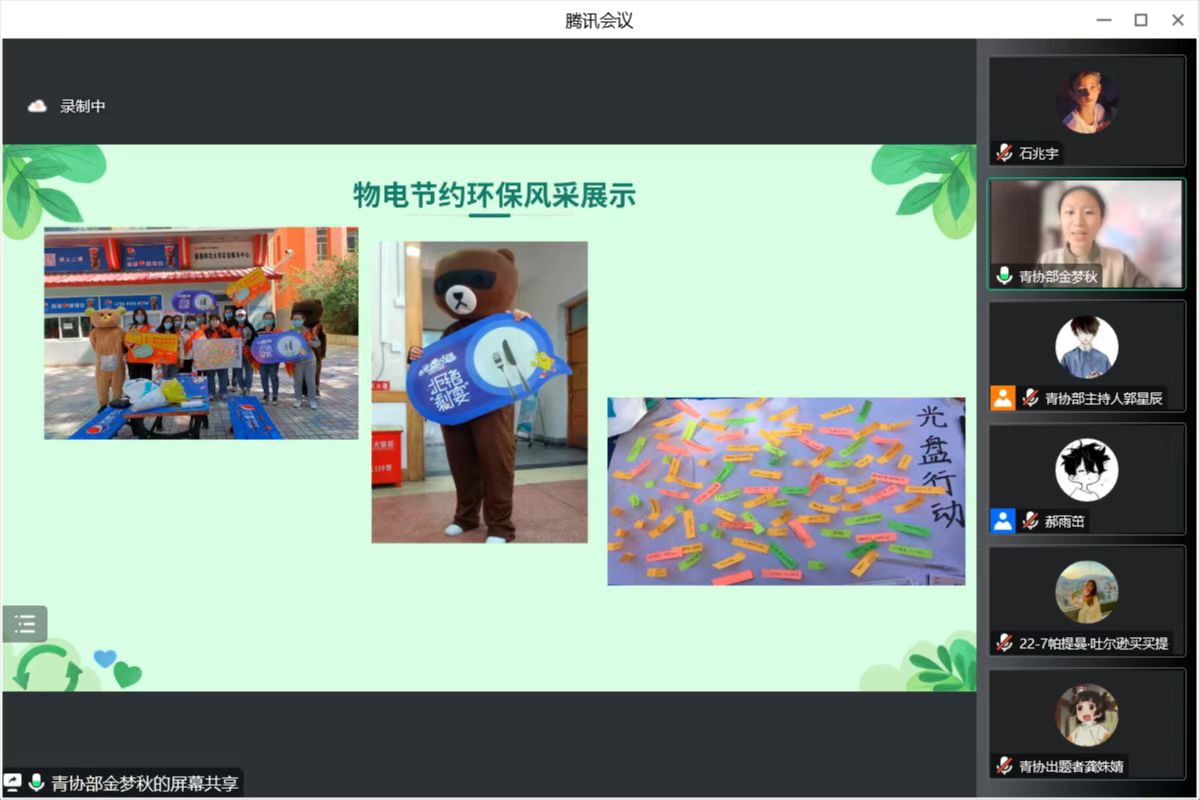1200x800 pixels.
Task: Click the 青协部金梦秋的屏幕共享 label text
Action: point(145,783)
